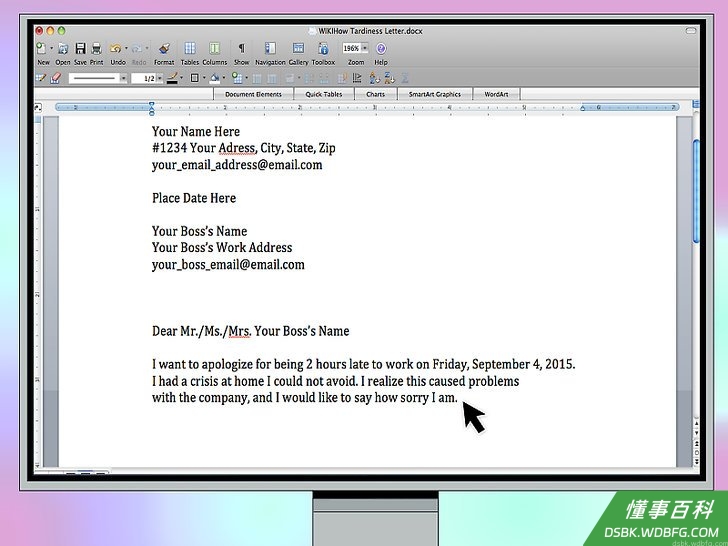Toggle the Navigation pane icon
Viewport: 728px width, 546px height.
[270, 48]
